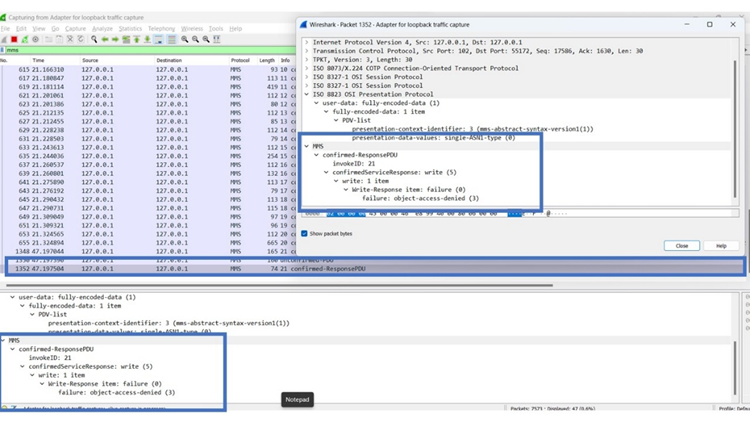This screenshot has height=422, width=750.
Task: Click the reload capture file icon
Action: (x=80, y=39)
